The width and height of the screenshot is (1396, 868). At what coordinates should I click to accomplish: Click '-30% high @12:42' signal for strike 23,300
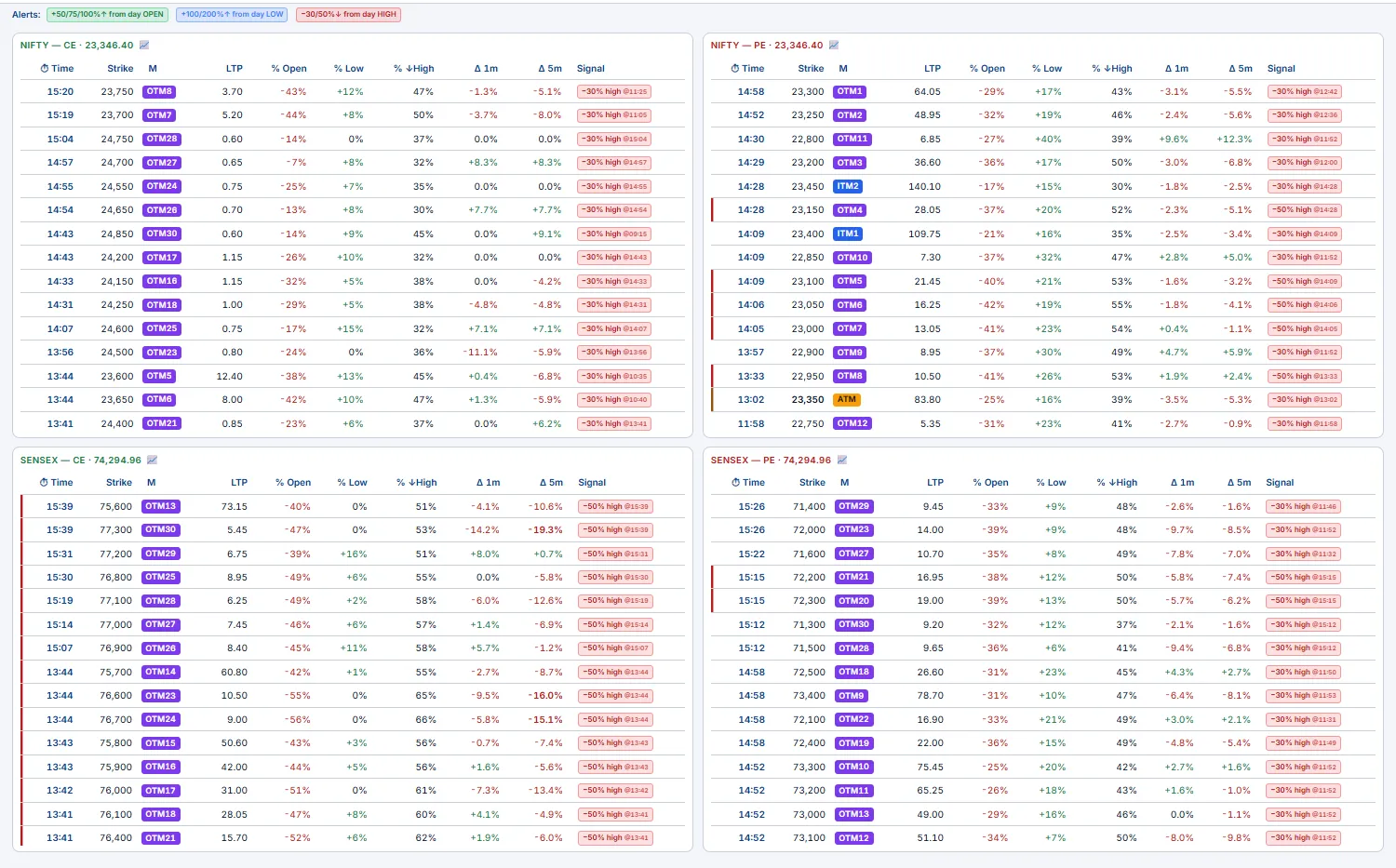pyautogui.click(x=1305, y=91)
